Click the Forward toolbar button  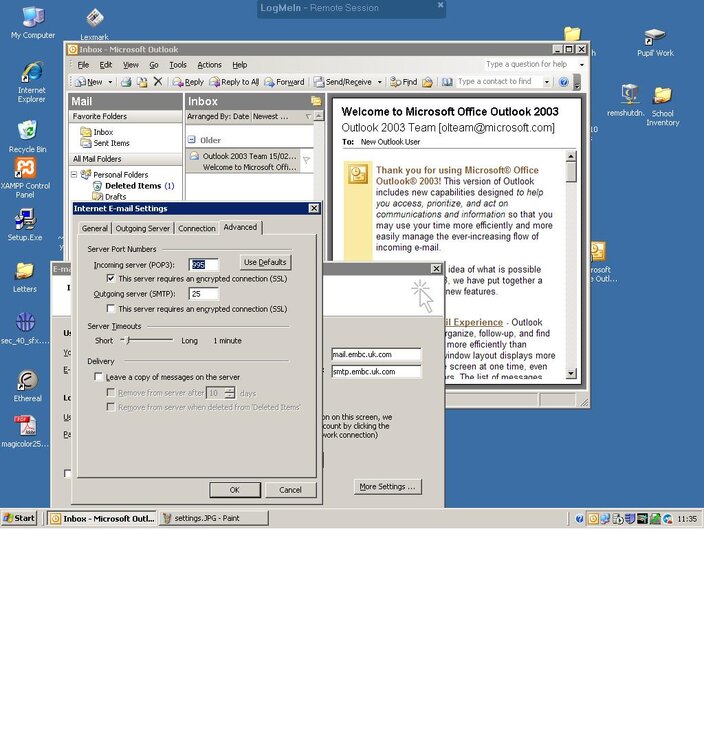(284, 82)
